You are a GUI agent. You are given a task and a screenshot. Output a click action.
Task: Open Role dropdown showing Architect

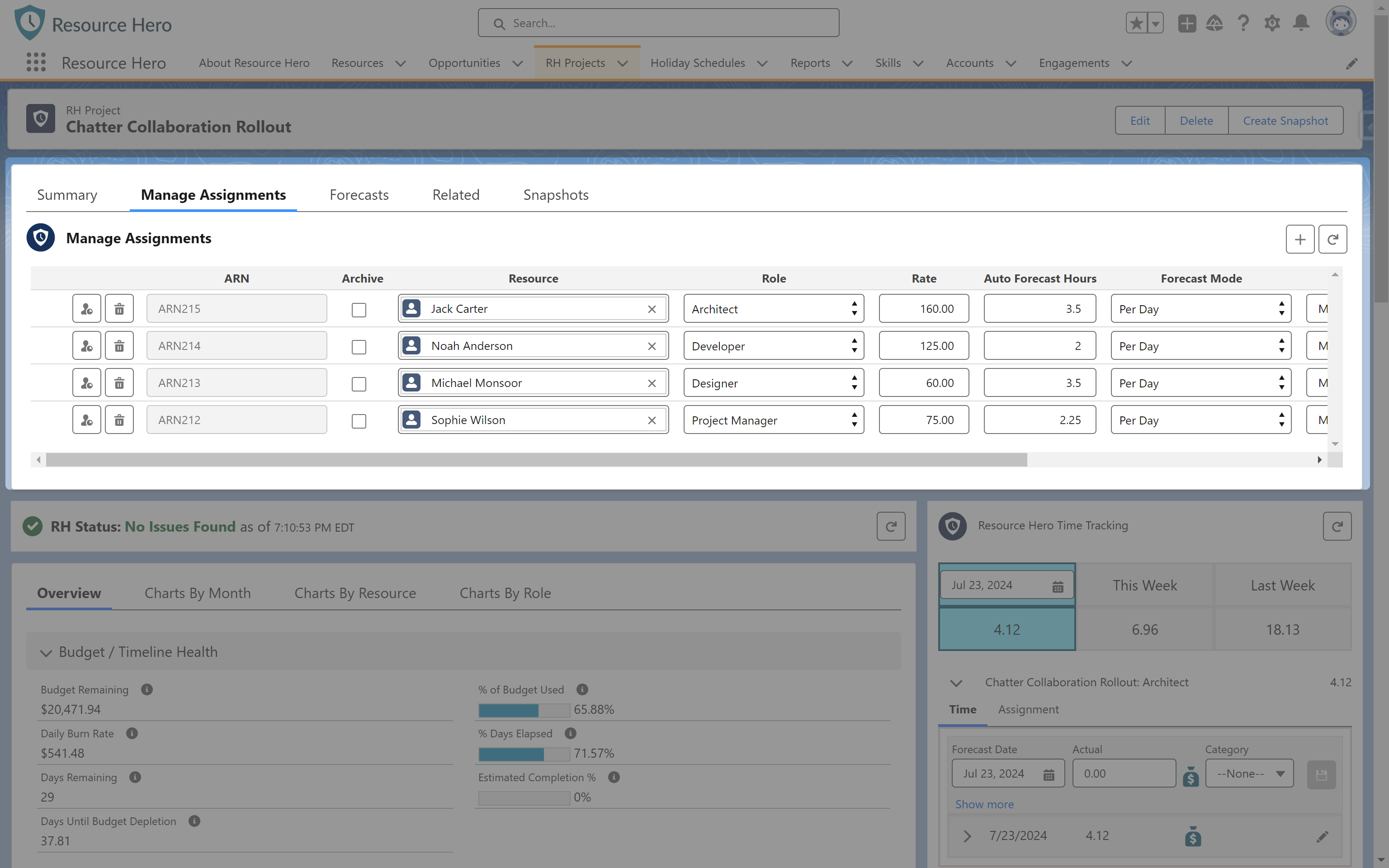pos(774,309)
